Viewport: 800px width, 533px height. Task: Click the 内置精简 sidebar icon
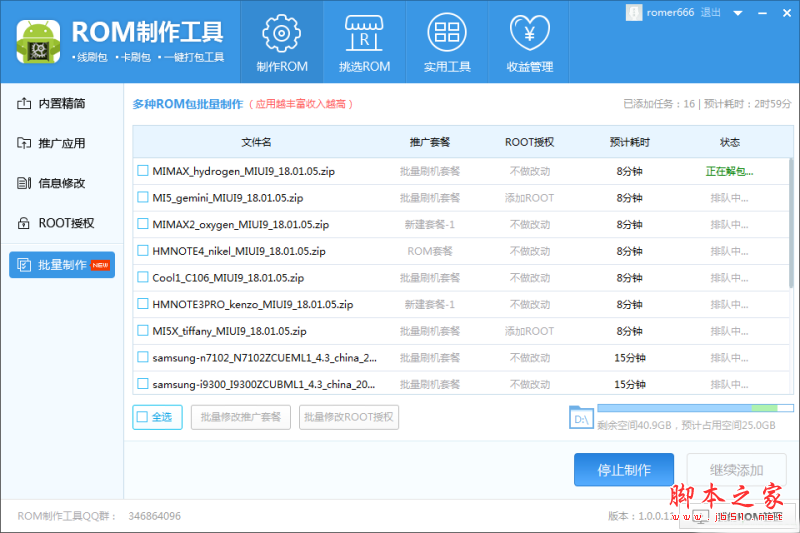point(23,104)
